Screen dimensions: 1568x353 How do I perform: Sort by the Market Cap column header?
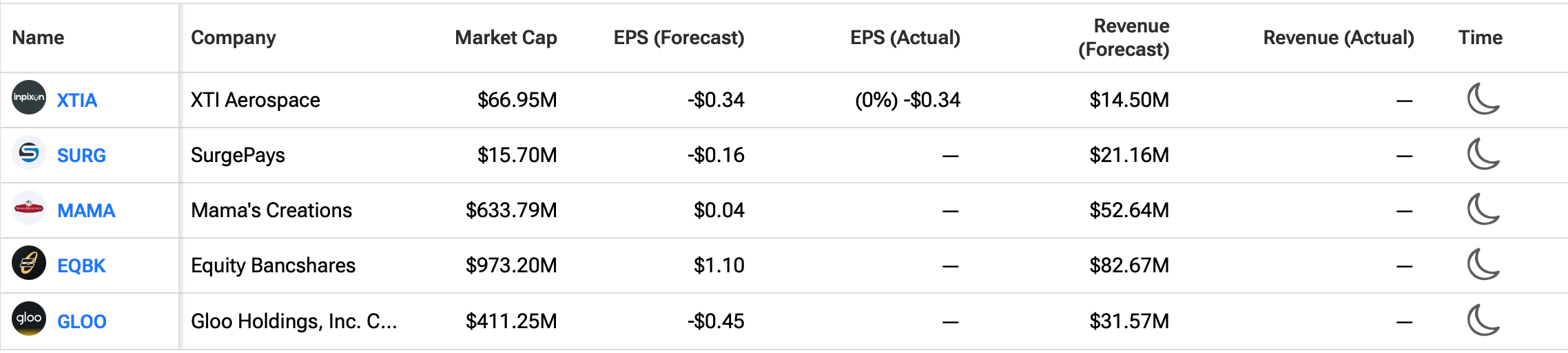[506, 38]
